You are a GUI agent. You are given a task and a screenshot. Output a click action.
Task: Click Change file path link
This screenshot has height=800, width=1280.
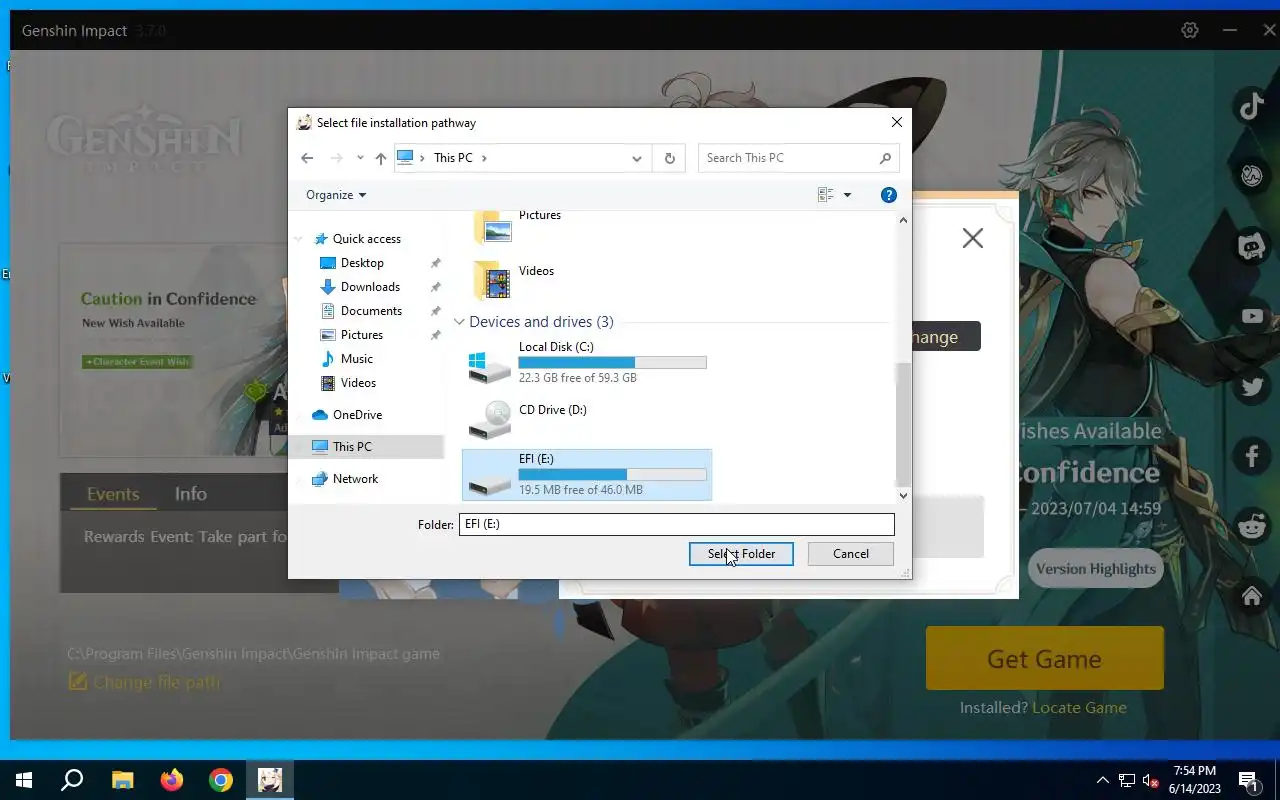coord(144,682)
